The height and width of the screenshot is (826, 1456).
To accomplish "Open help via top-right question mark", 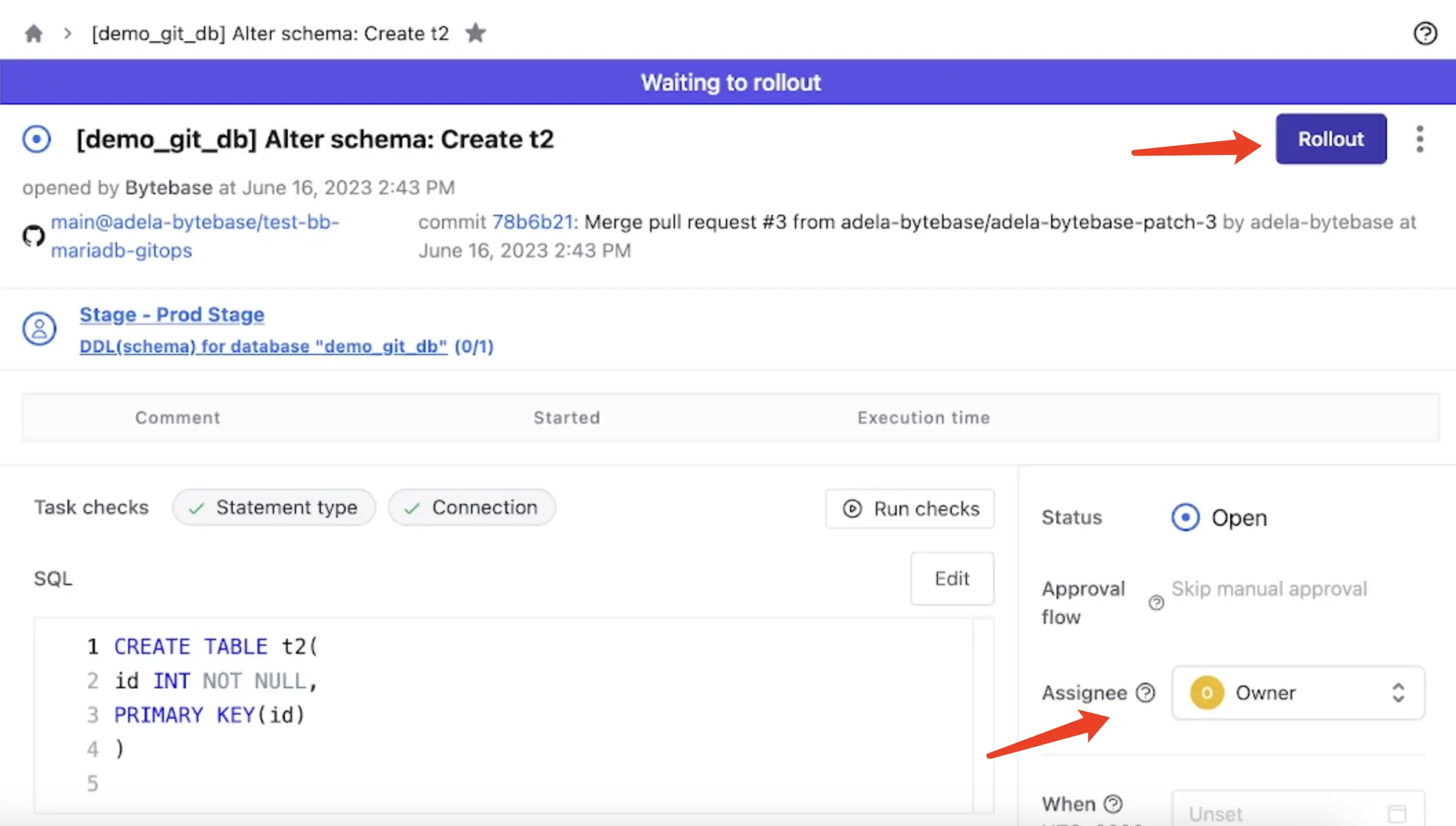I will click(1425, 33).
